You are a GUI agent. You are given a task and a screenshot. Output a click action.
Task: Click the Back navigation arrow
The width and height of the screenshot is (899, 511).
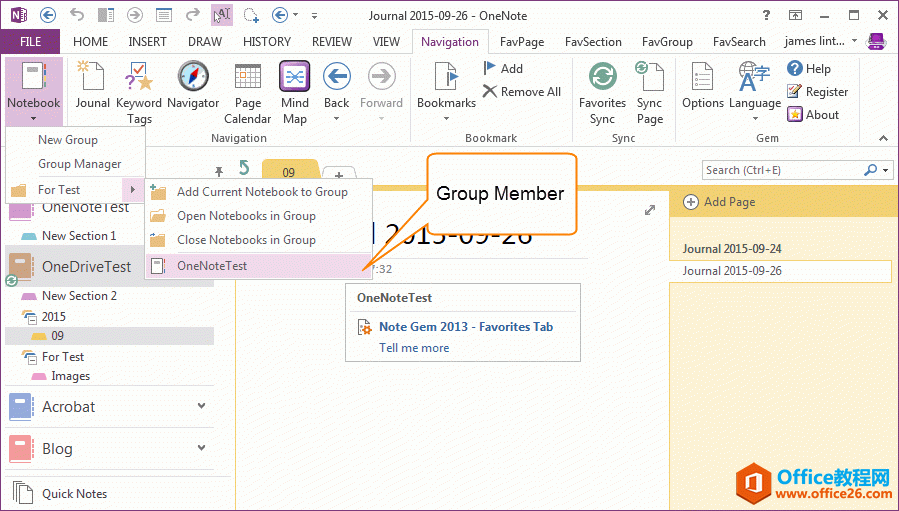336,78
